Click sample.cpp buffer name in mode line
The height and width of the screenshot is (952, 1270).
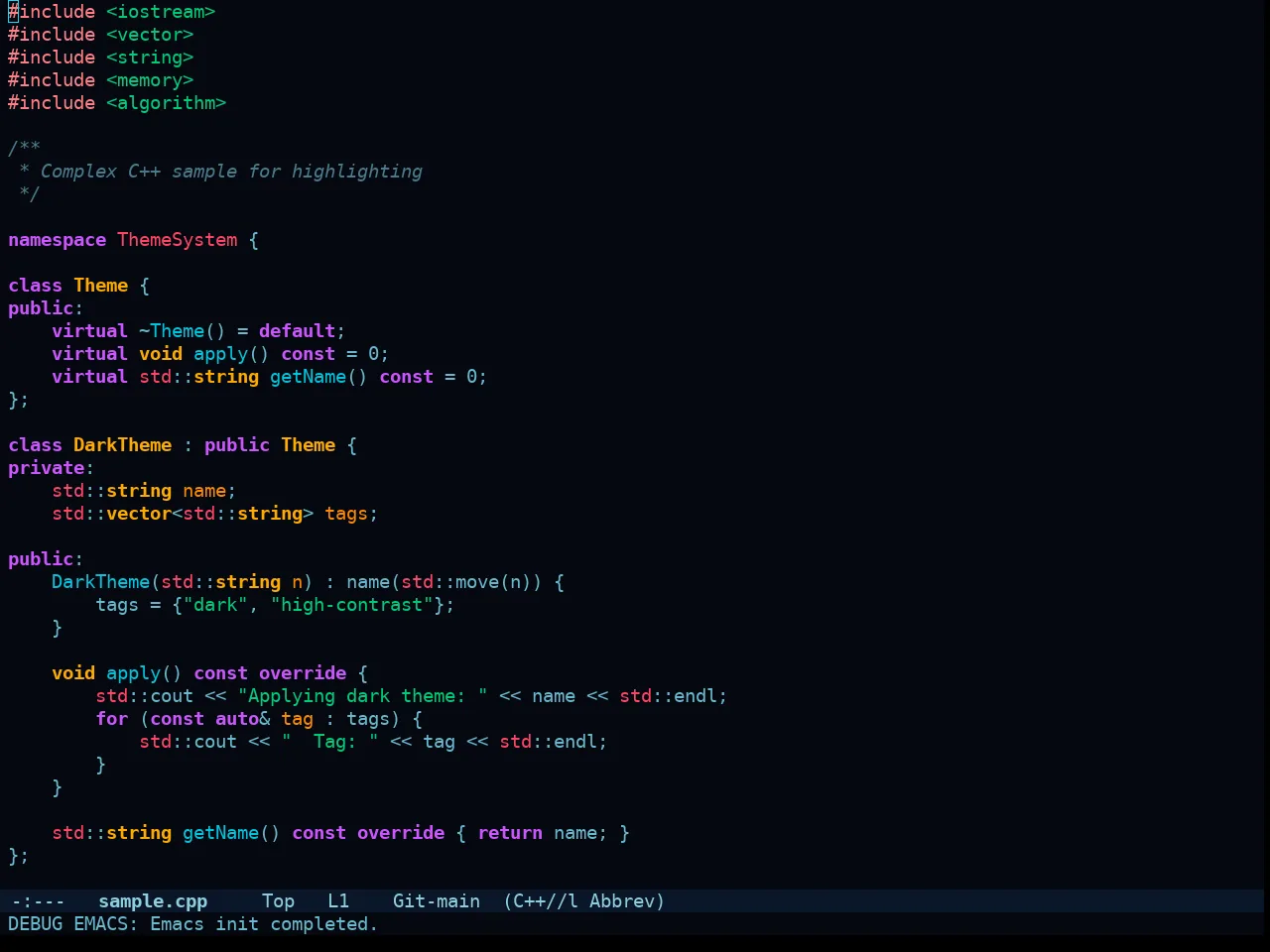[x=153, y=901]
